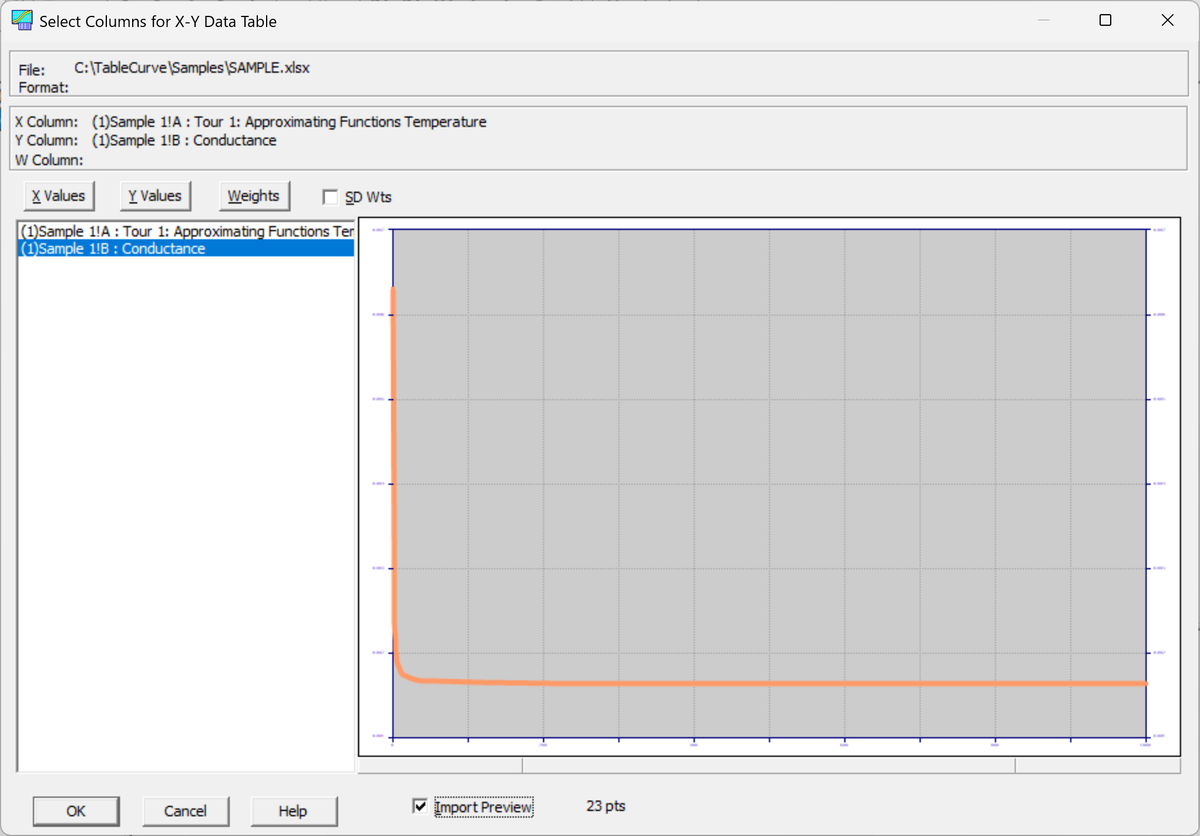Assign selected column as Y Values
Image resolution: width=1200 pixels, height=836 pixels.
tap(155, 195)
